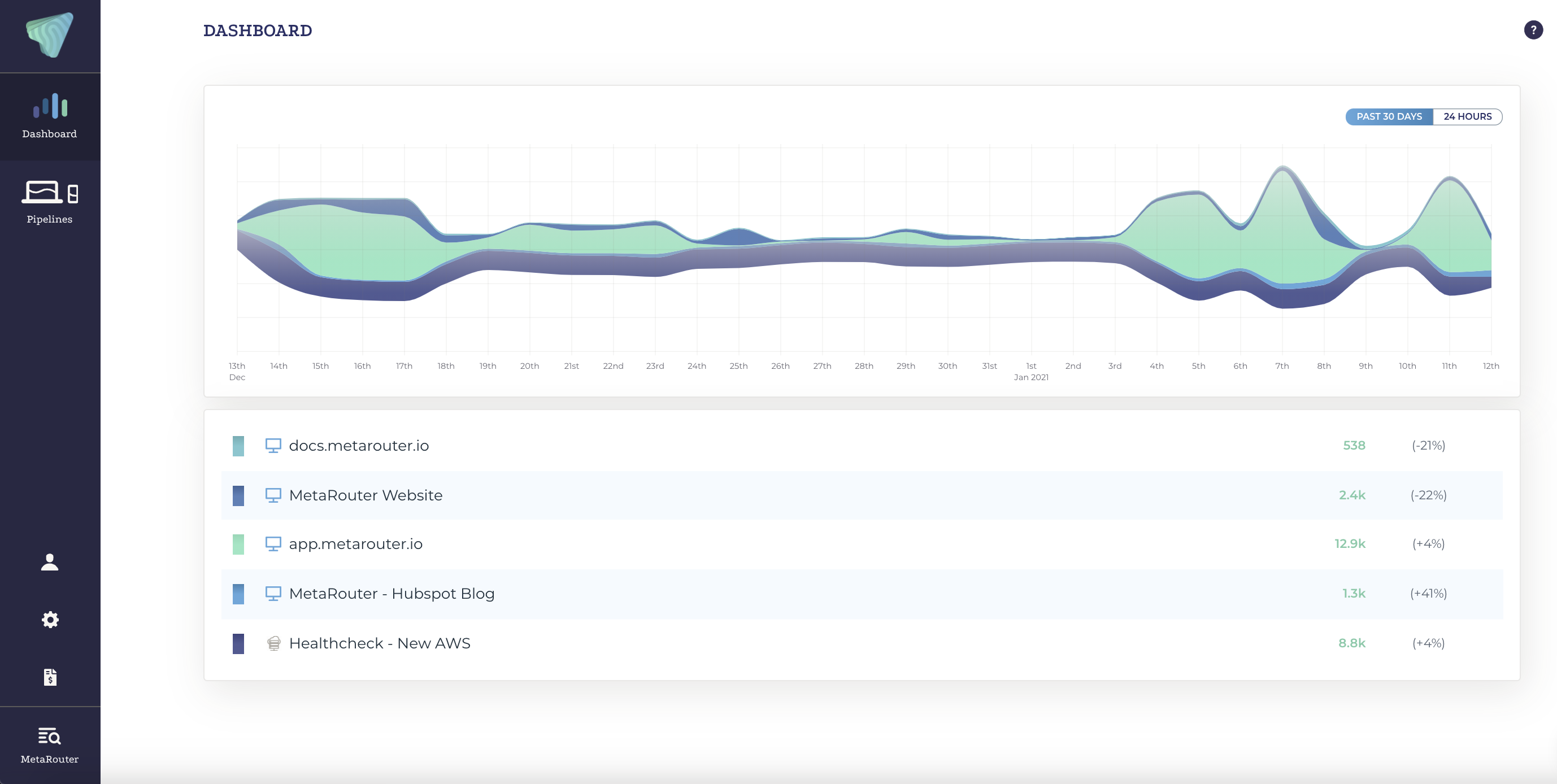This screenshot has height=784, width=1557.
Task: Click the MetaRouter Website monitor icon
Action: (273, 495)
